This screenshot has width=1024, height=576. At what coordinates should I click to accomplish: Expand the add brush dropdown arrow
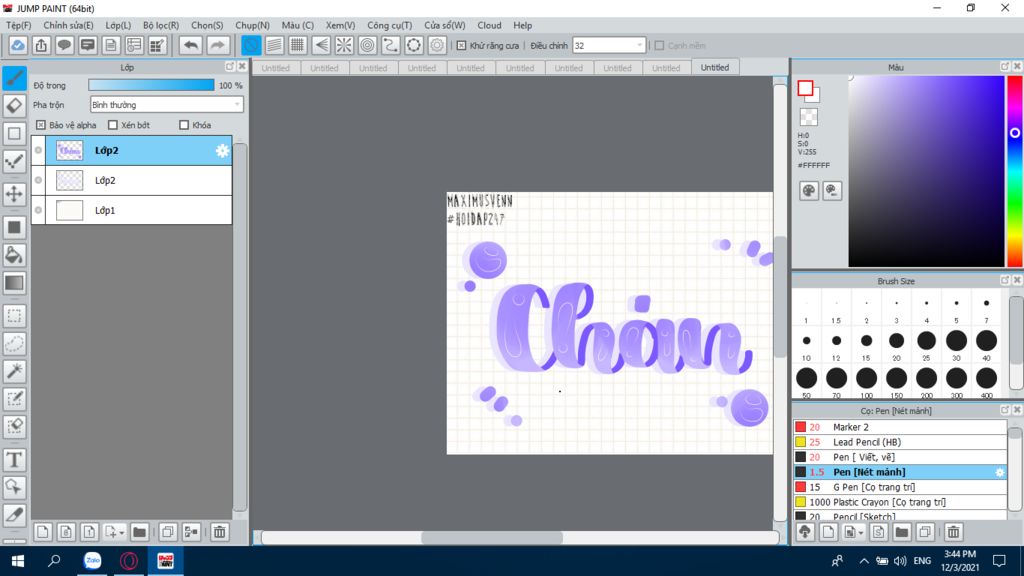[x=861, y=532]
